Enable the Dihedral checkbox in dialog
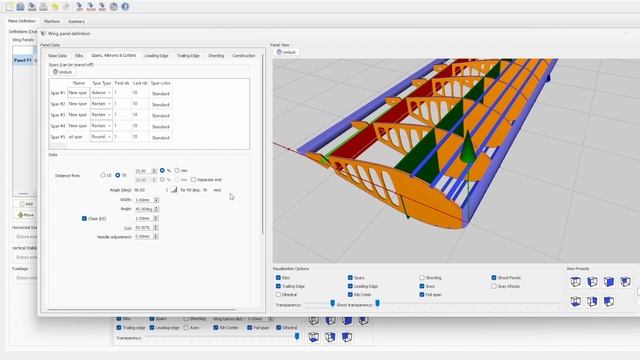The image size is (640, 360). pos(278,294)
